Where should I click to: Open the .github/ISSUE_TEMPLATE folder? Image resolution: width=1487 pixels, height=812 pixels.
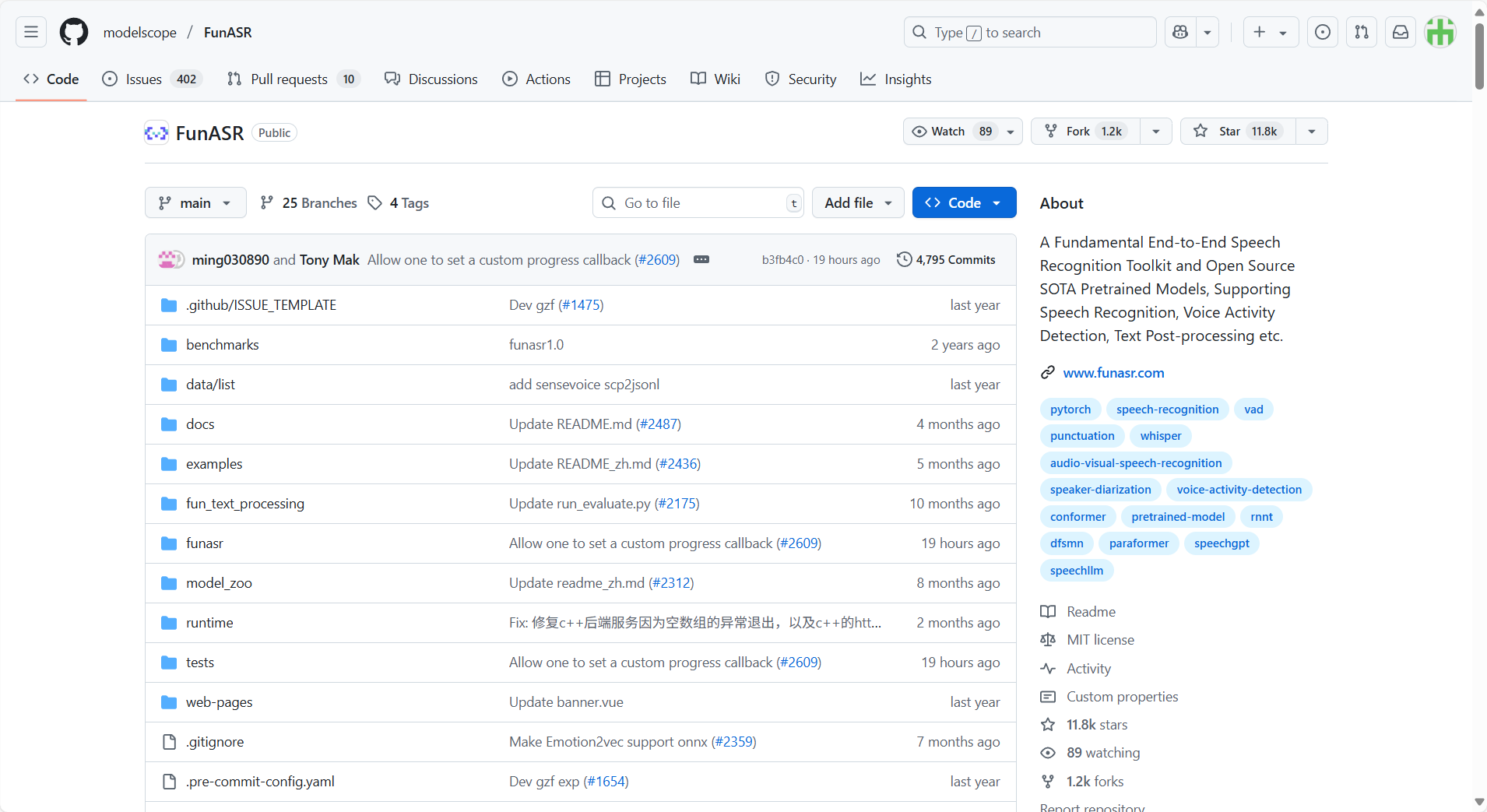(261, 304)
